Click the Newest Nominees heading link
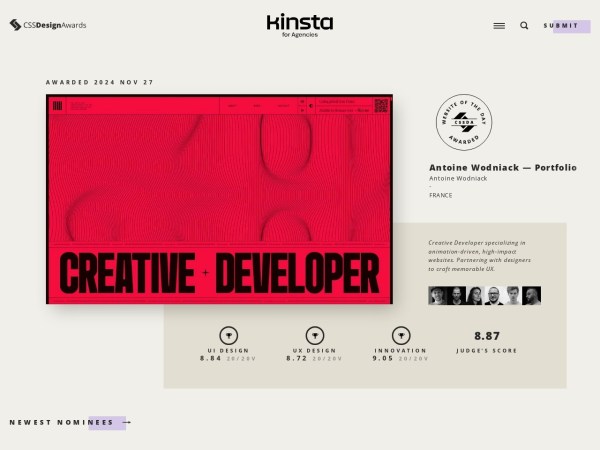The image size is (600, 450). pos(61,423)
